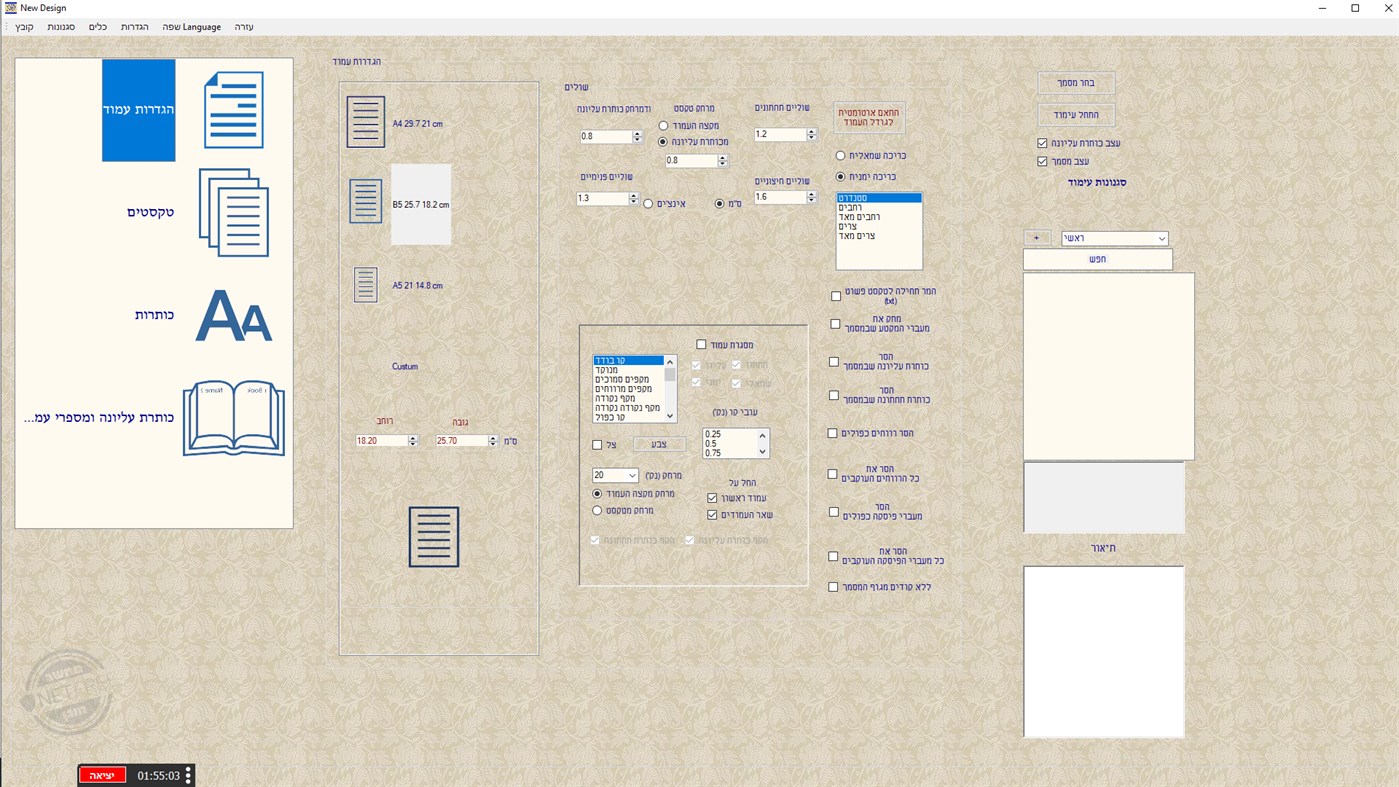Enable the מסגרת עמוד page frame checkbox
Screen dimensions: 1399x787
pyautogui.click(x=700, y=343)
